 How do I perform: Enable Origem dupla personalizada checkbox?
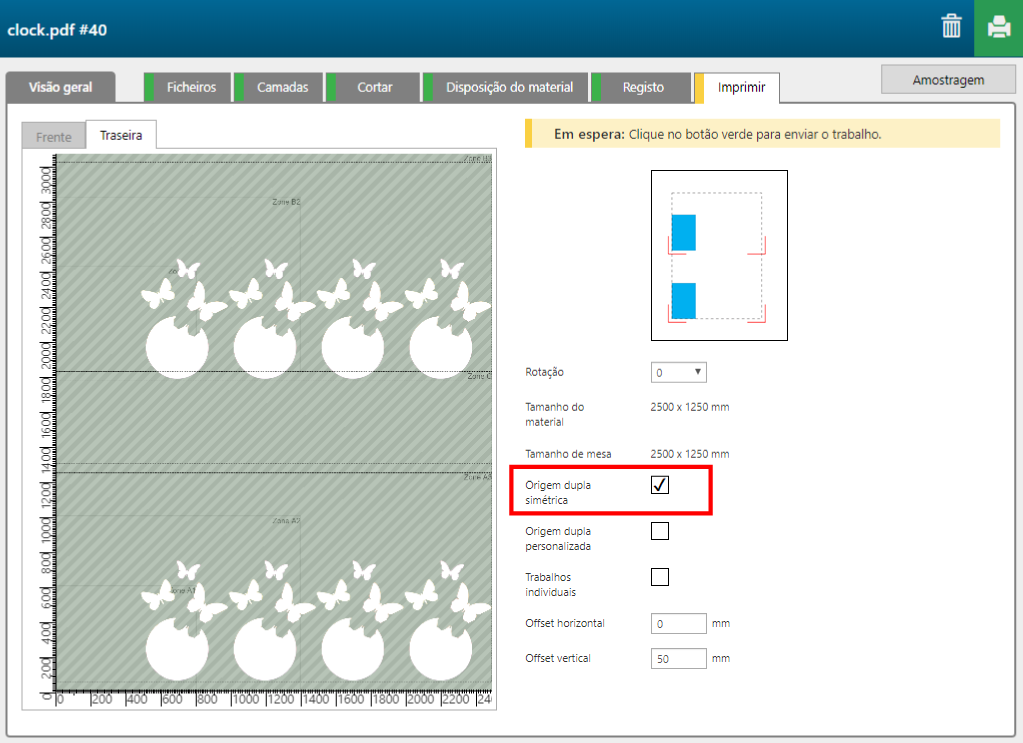click(x=660, y=531)
